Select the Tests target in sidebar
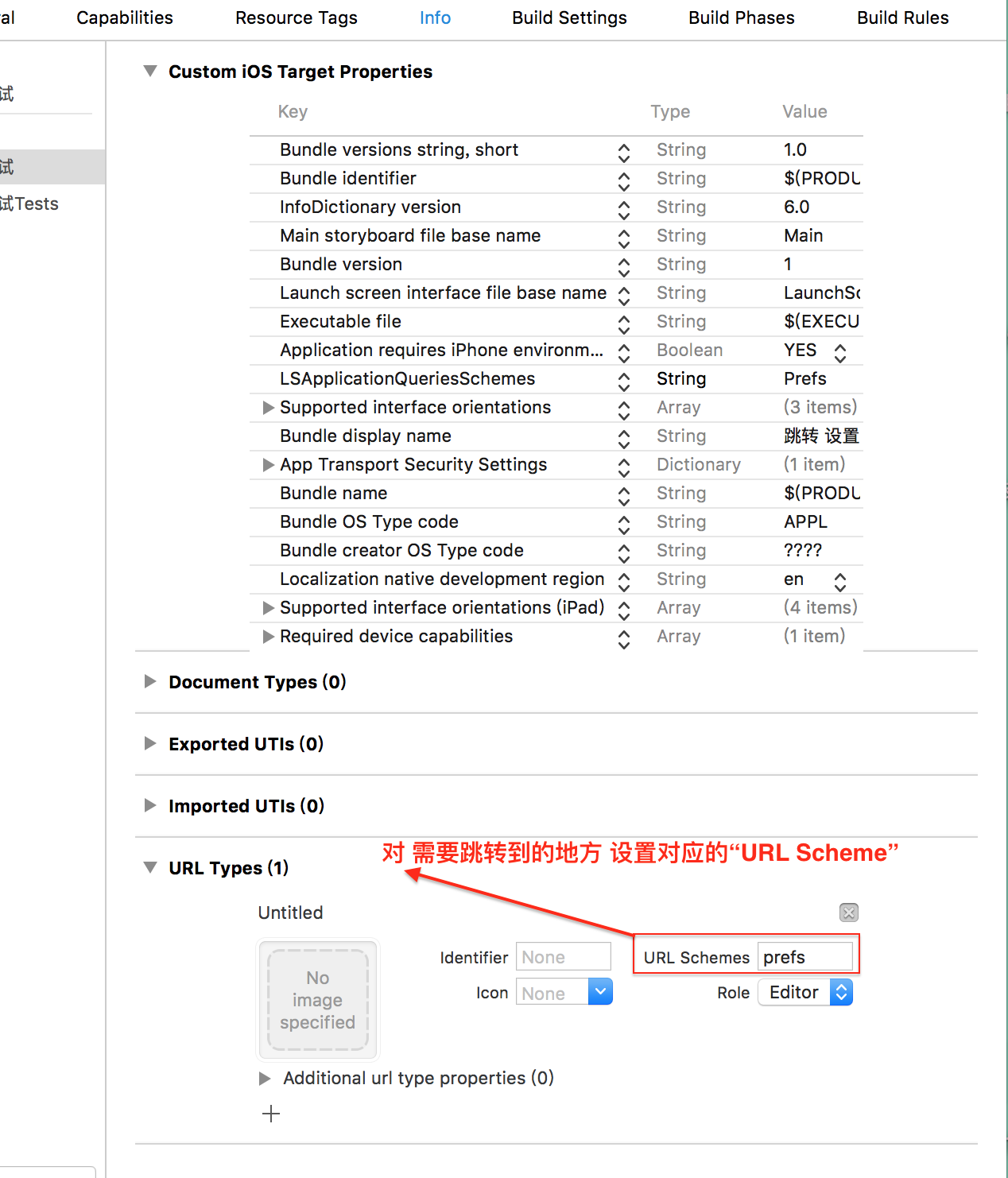This screenshot has height=1178, width=1008. [x=29, y=203]
